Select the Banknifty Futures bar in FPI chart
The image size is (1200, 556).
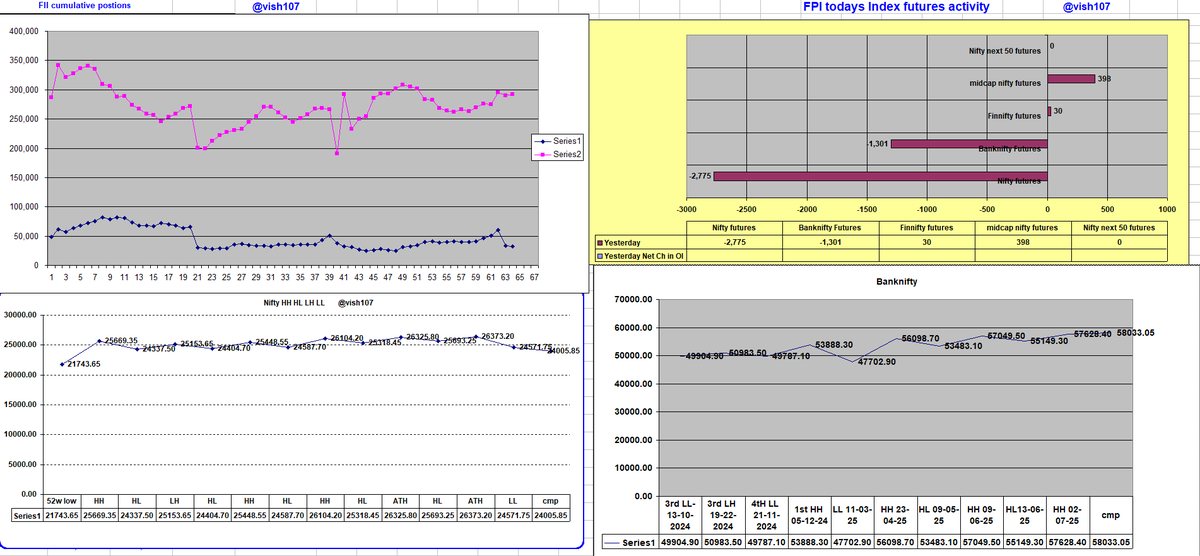click(969, 144)
